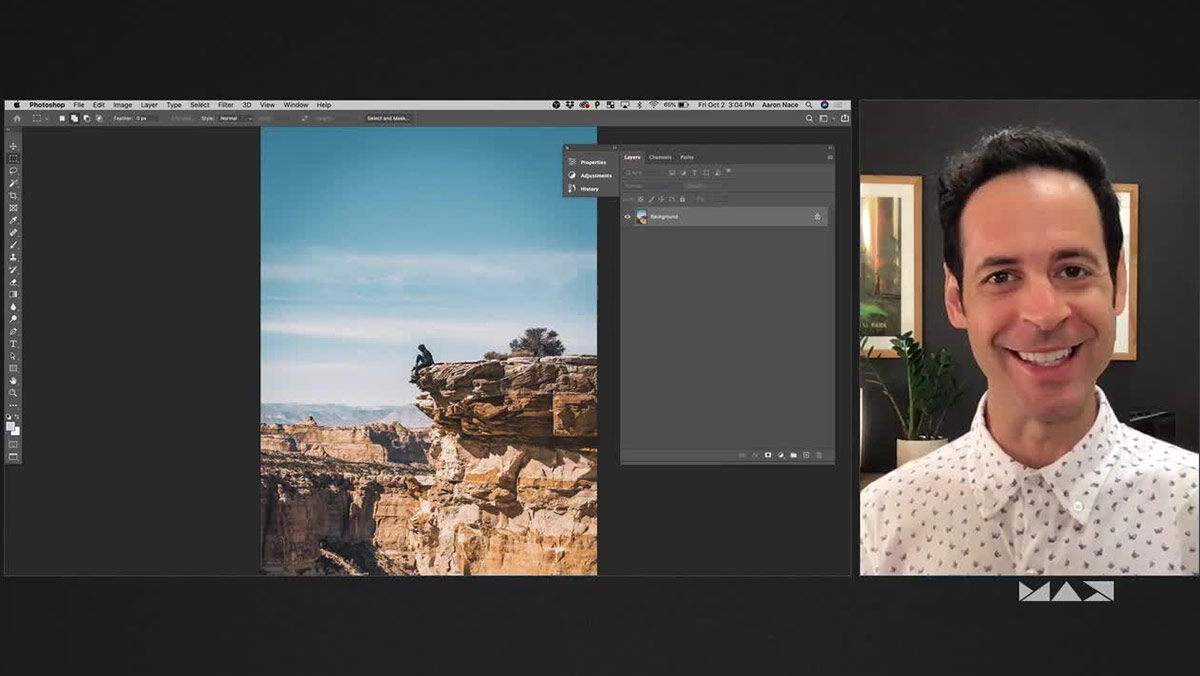The height and width of the screenshot is (676, 1200).
Task: Select the Rectangle shape tool
Action: (x=13, y=368)
